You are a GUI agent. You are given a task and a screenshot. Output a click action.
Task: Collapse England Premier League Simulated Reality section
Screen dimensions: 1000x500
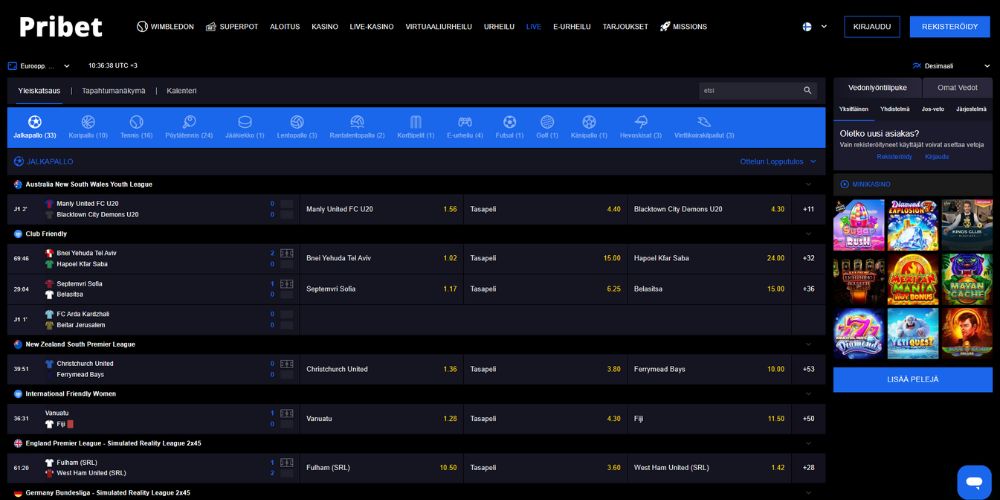click(808, 443)
